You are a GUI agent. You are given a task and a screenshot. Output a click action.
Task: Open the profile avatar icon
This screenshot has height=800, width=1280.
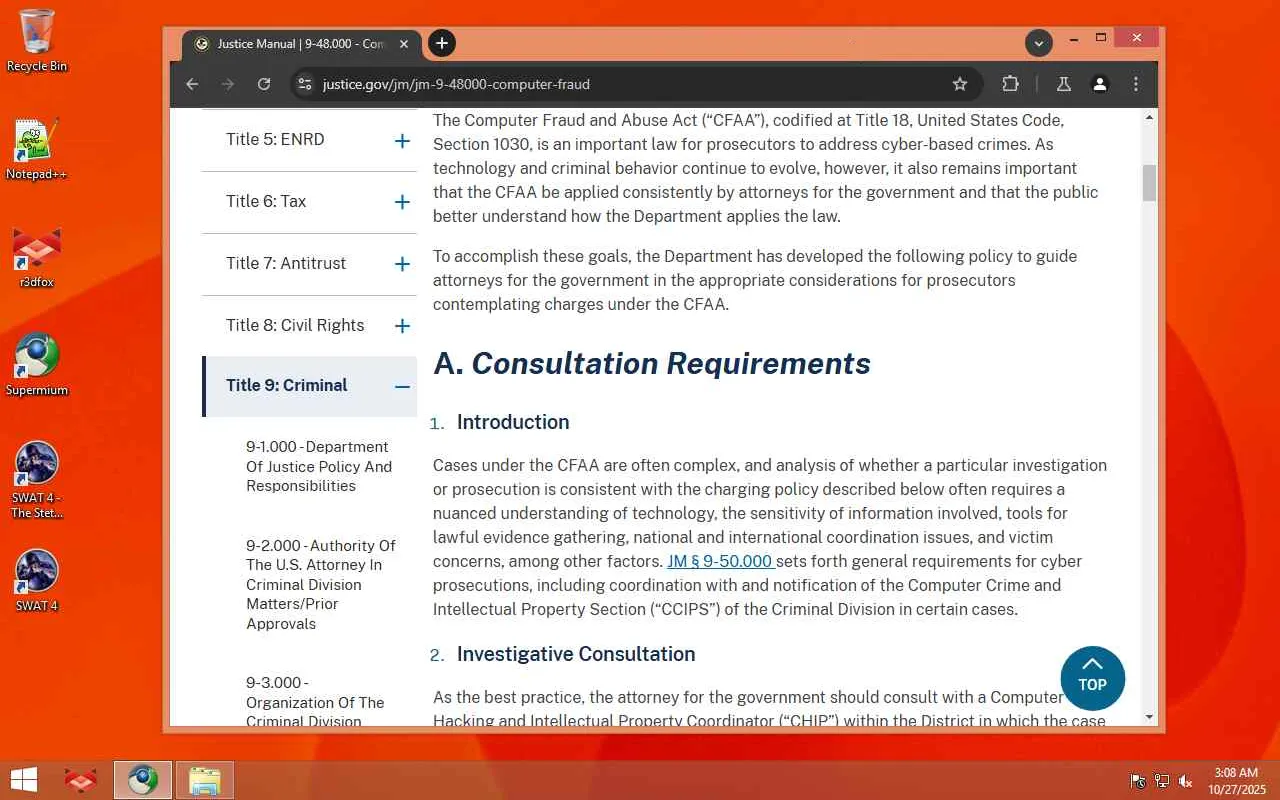click(x=1100, y=84)
